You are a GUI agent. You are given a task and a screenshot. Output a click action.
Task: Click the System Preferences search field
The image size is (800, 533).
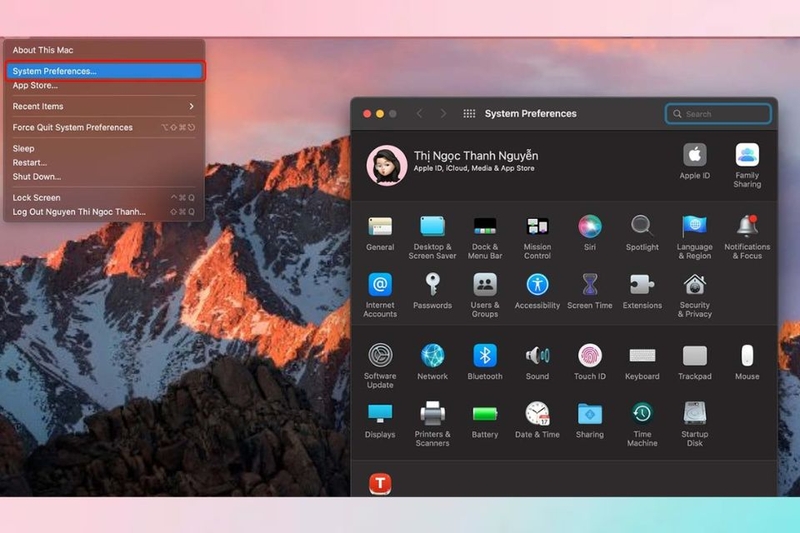(x=718, y=114)
